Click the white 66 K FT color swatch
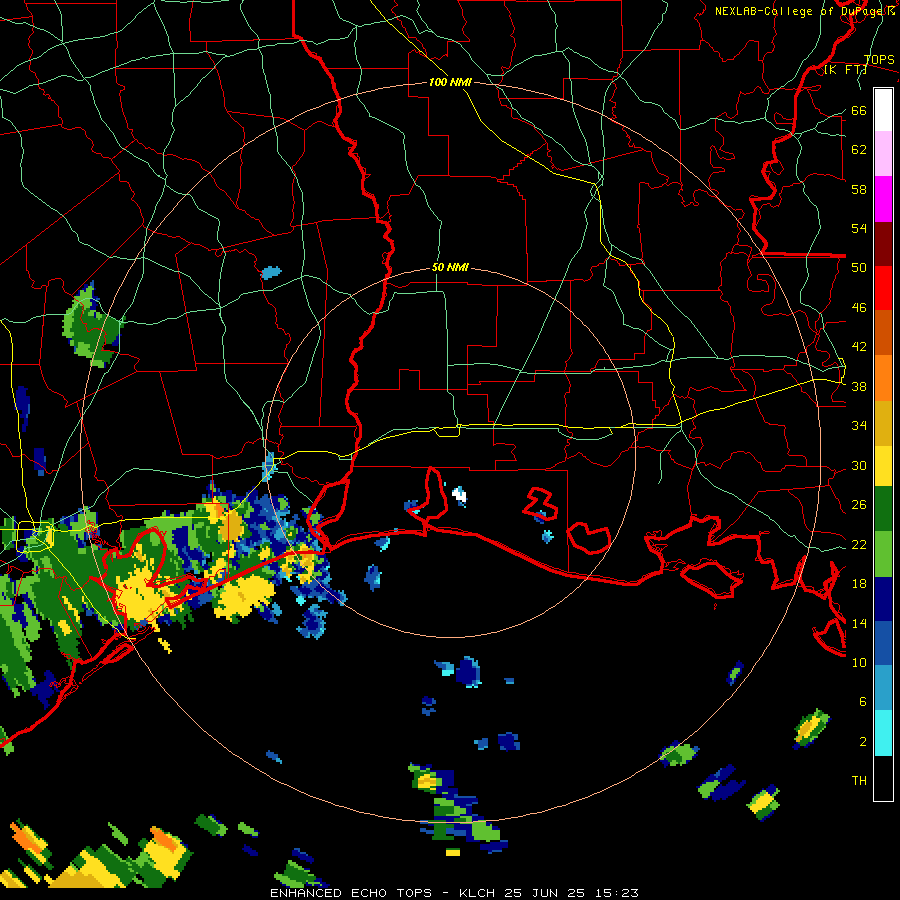The image size is (900, 900). point(883,110)
